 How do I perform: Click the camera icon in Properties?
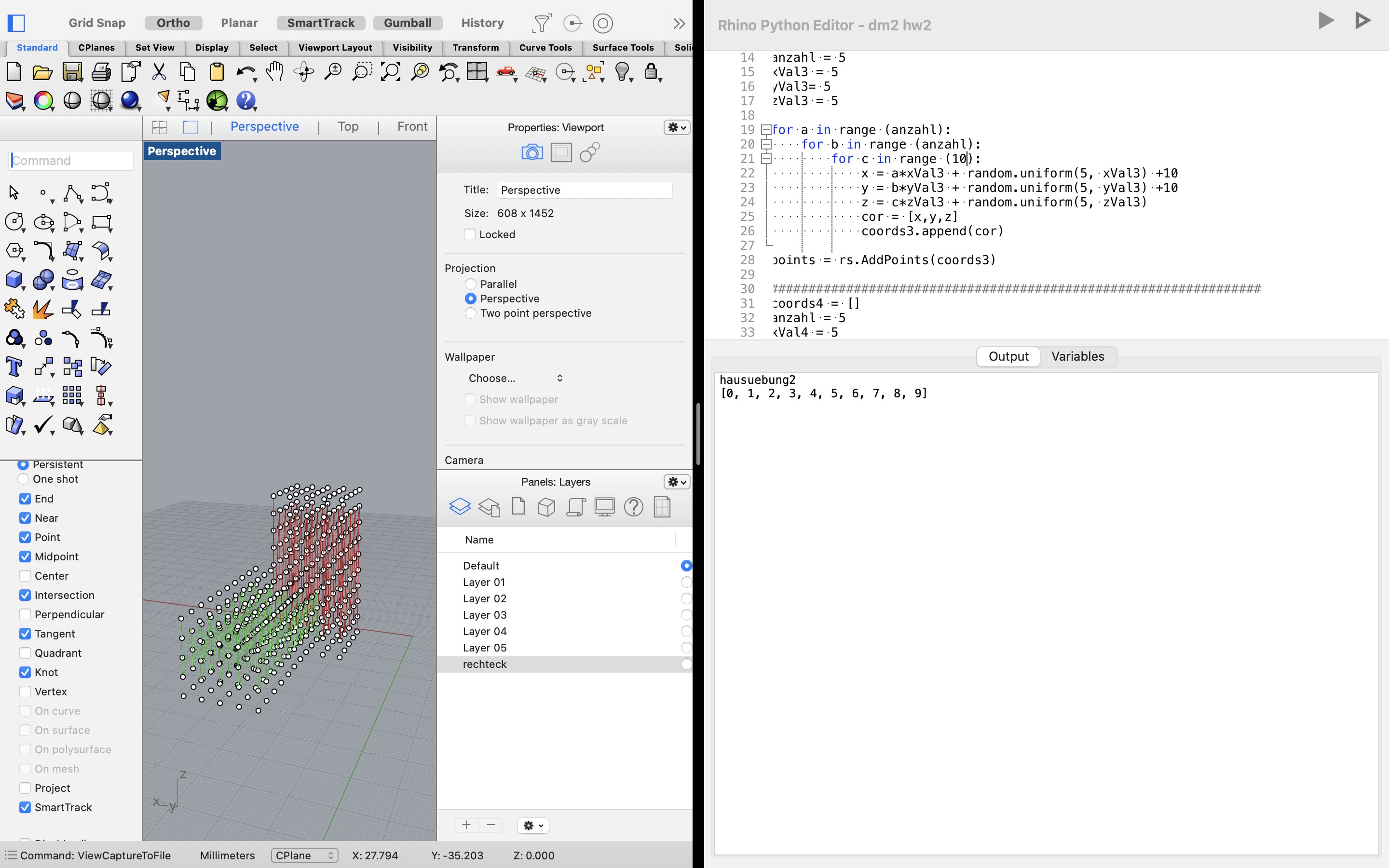[x=531, y=153]
